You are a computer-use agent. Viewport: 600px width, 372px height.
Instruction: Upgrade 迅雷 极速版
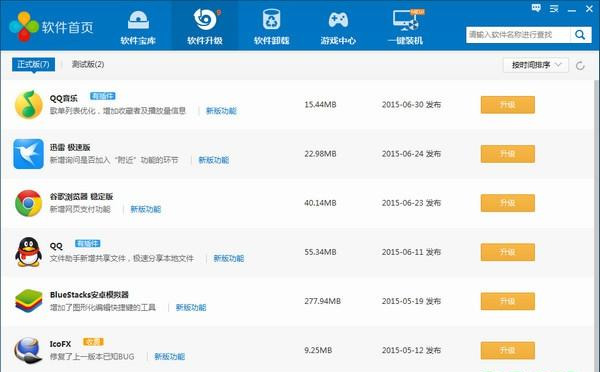point(507,154)
